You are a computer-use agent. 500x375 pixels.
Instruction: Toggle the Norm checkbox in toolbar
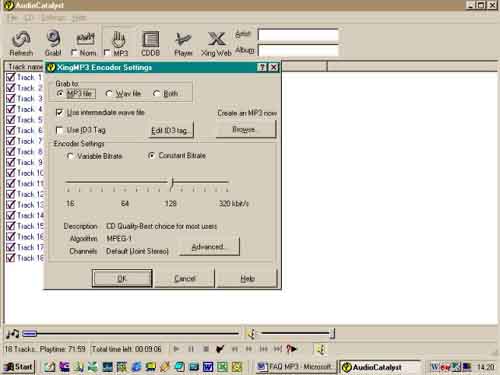pyautogui.click(x=75, y=53)
